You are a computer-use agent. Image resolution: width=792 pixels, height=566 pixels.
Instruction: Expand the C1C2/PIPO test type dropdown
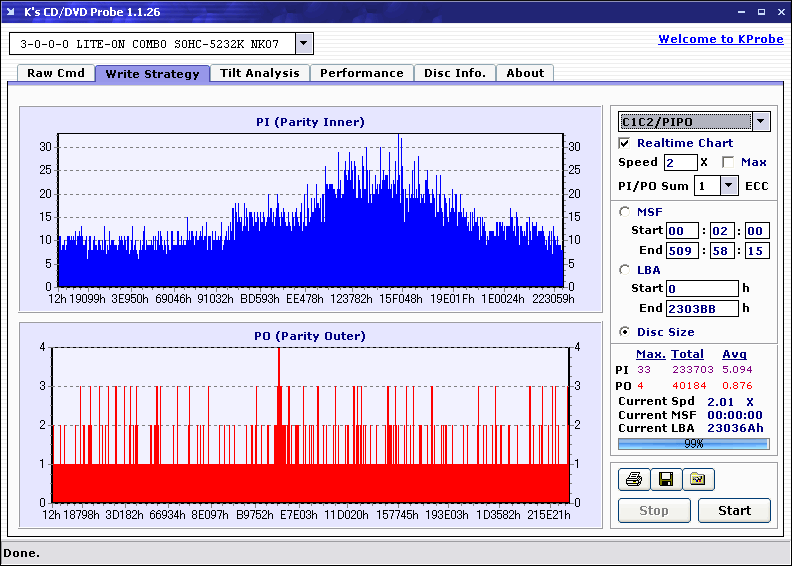(761, 122)
